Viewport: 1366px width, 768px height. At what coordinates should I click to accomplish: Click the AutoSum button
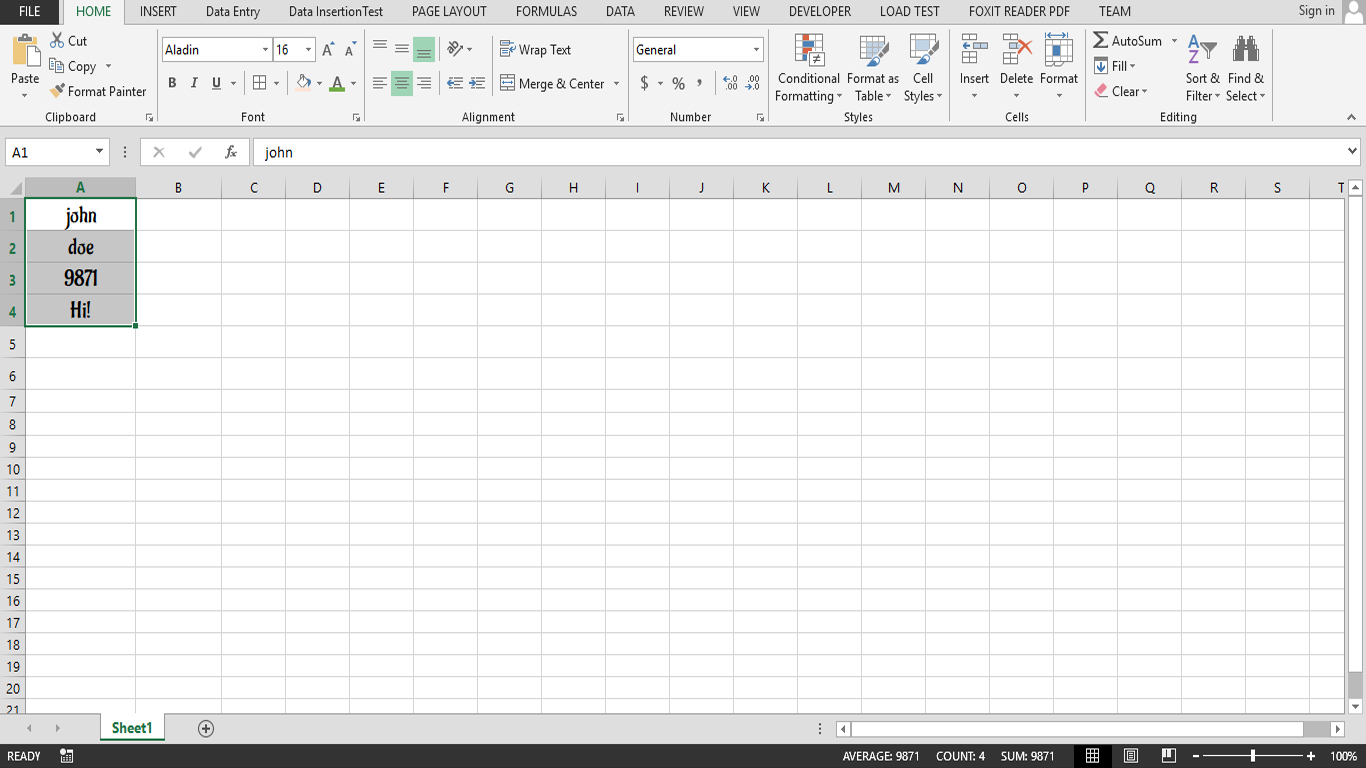tap(1127, 41)
